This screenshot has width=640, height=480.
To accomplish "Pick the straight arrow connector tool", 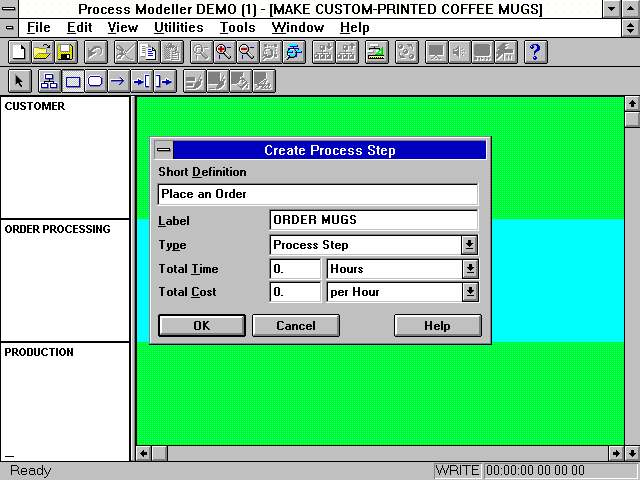I will [x=118, y=81].
